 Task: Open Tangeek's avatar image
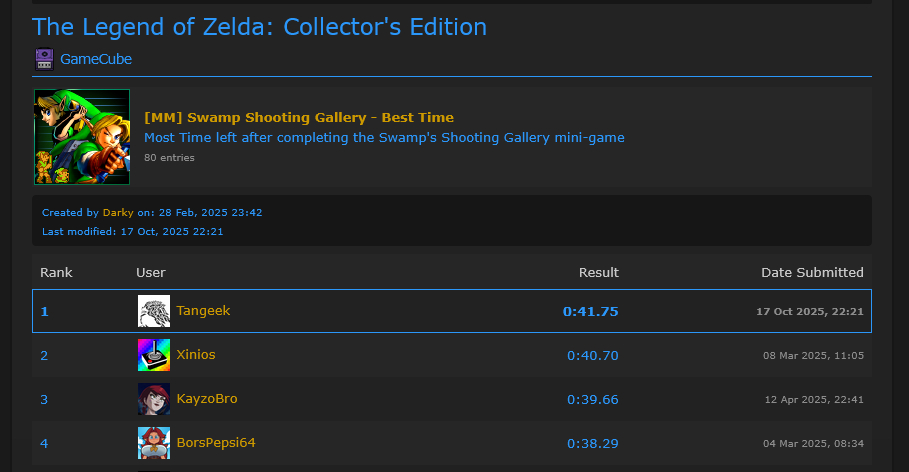coord(154,311)
